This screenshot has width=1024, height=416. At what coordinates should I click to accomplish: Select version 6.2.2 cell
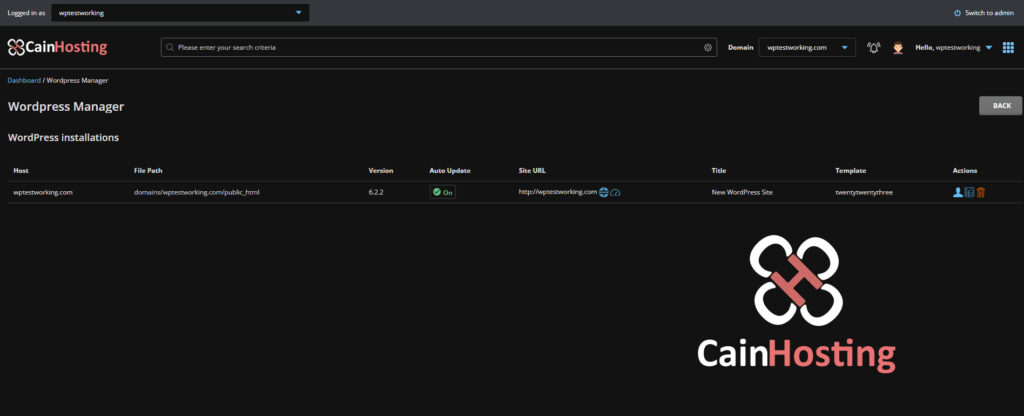pyautogui.click(x=376, y=193)
